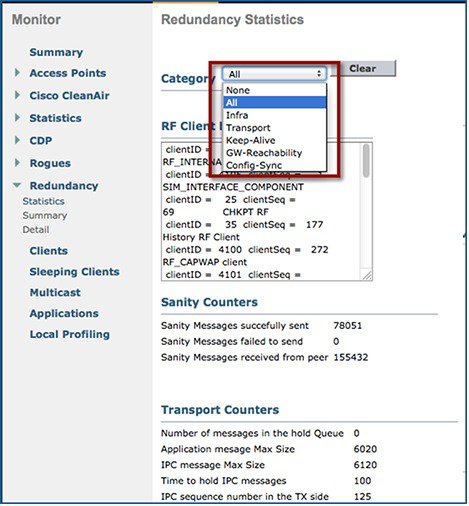Click the Sanity Counters heading
Viewport: 469px width, 506px height.
coord(209,302)
